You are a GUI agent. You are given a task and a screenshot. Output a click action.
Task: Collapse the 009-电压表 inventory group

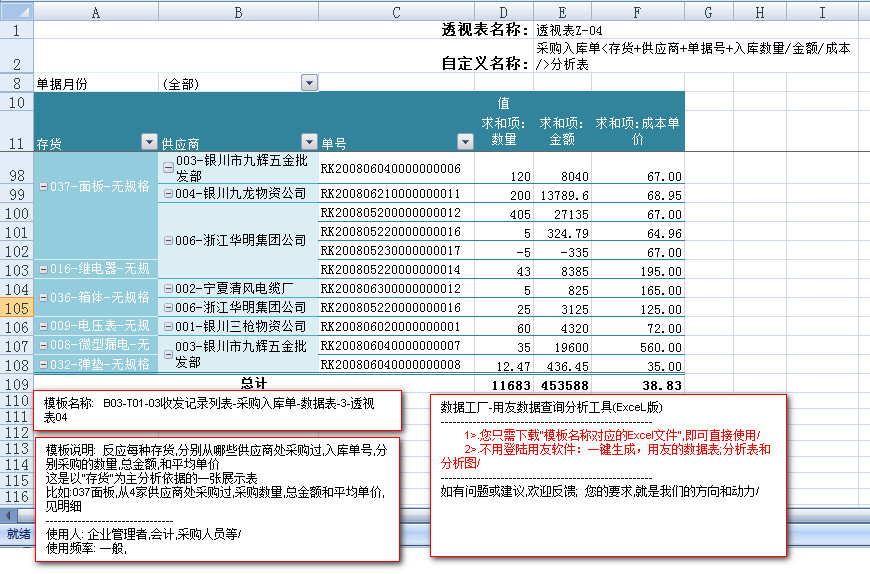pyautogui.click(x=41, y=326)
